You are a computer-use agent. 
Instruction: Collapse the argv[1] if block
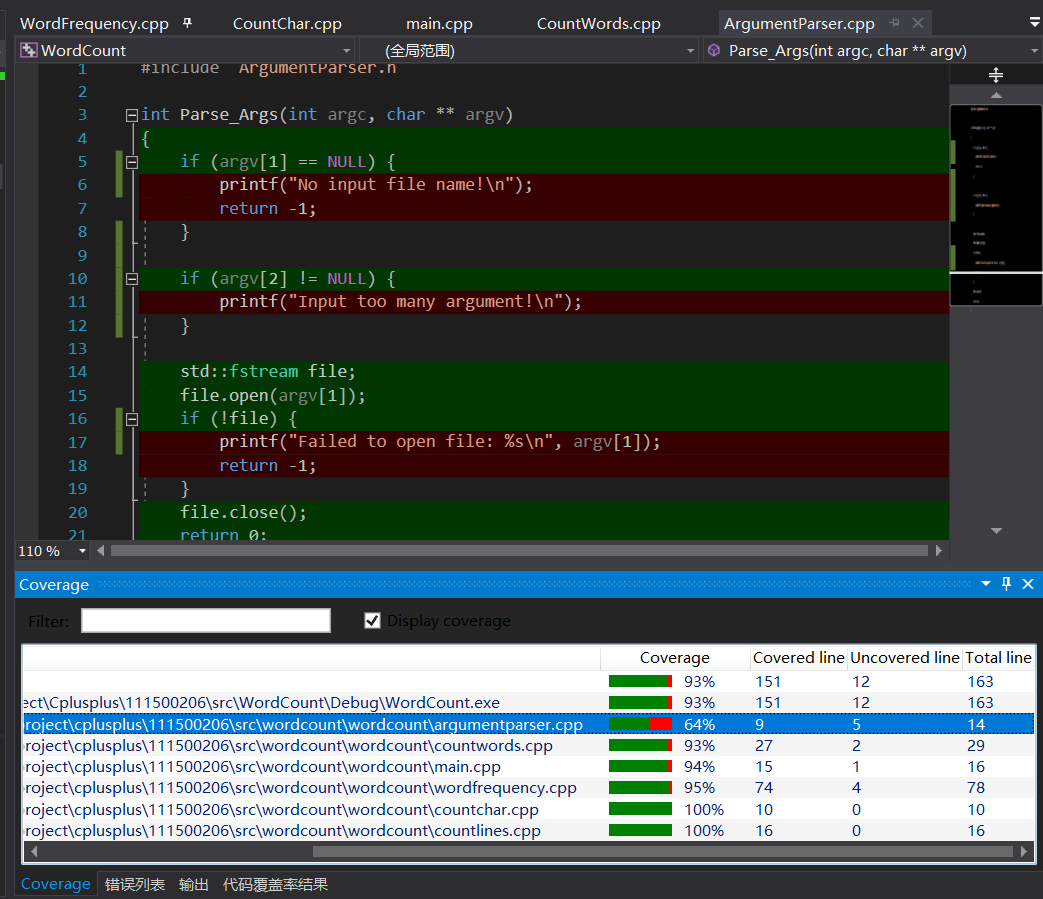132,162
